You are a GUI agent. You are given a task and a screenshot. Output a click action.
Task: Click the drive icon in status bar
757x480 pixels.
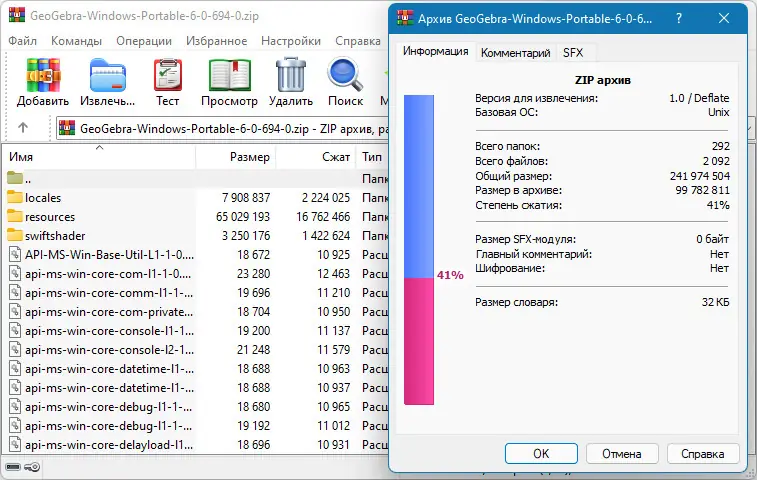click(14, 467)
